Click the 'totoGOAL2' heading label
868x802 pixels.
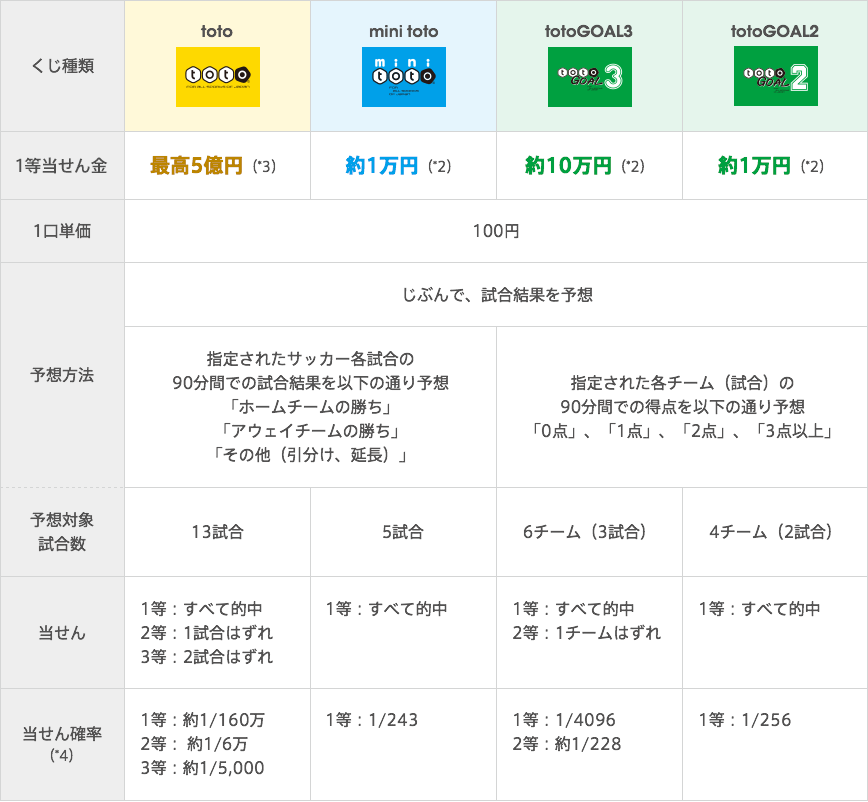click(x=775, y=31)
